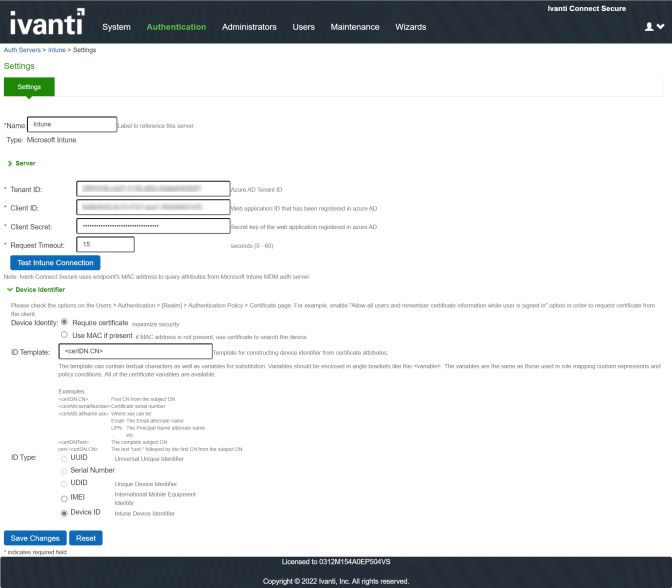Click the 'Settings' page heading
Screen dimensions: 672x588
pos(19,66)
